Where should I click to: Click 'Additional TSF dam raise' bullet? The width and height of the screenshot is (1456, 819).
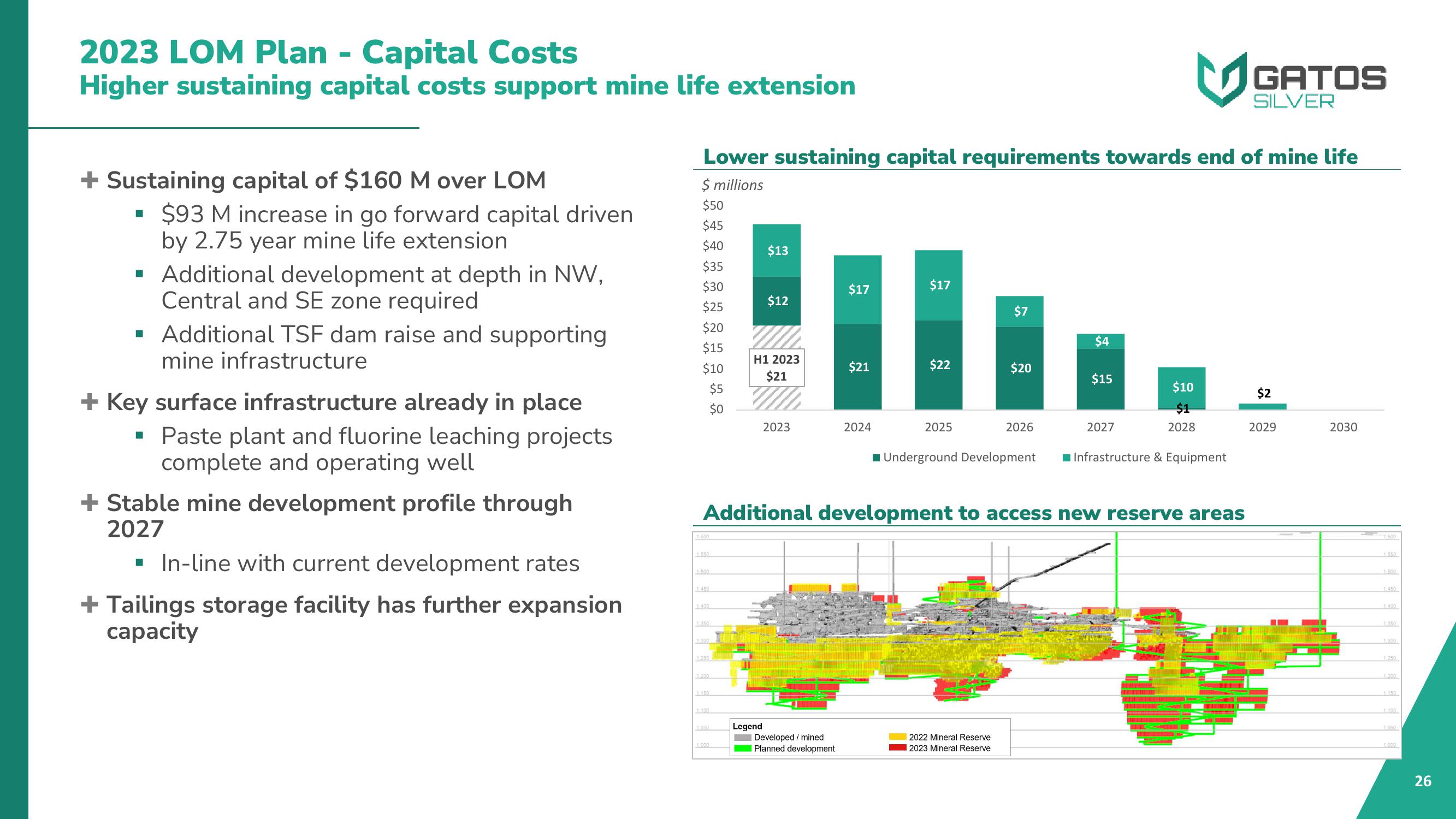[x=384, y=348]
